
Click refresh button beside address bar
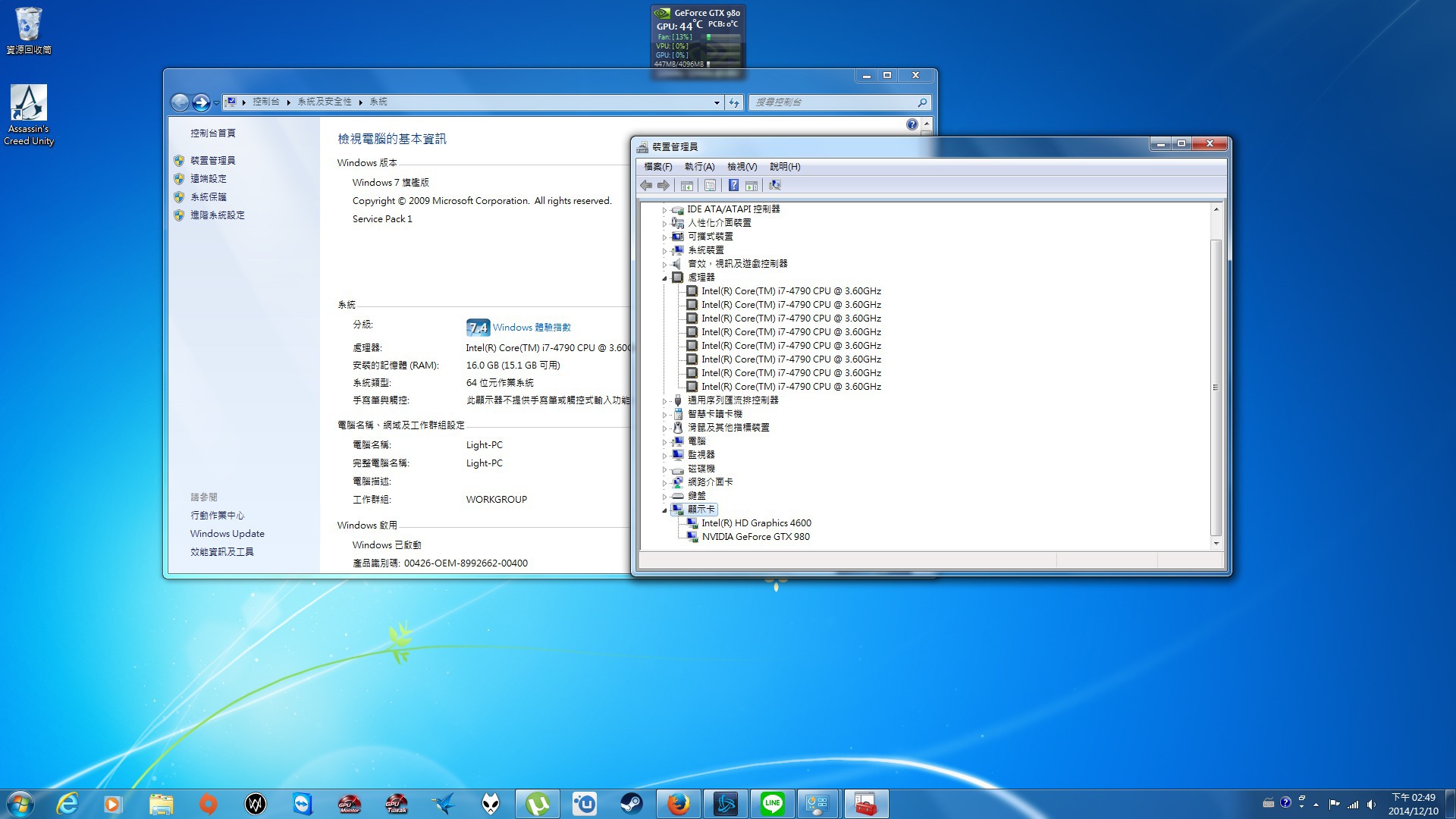pos(734,102)
